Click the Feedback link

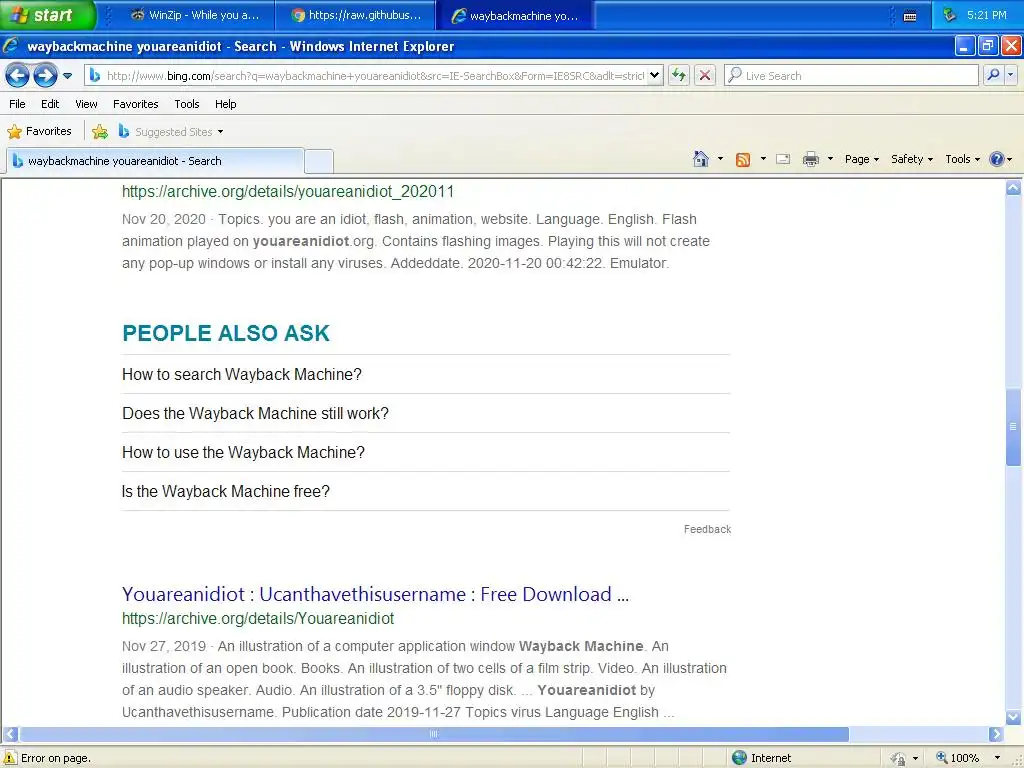pos(707,529)
